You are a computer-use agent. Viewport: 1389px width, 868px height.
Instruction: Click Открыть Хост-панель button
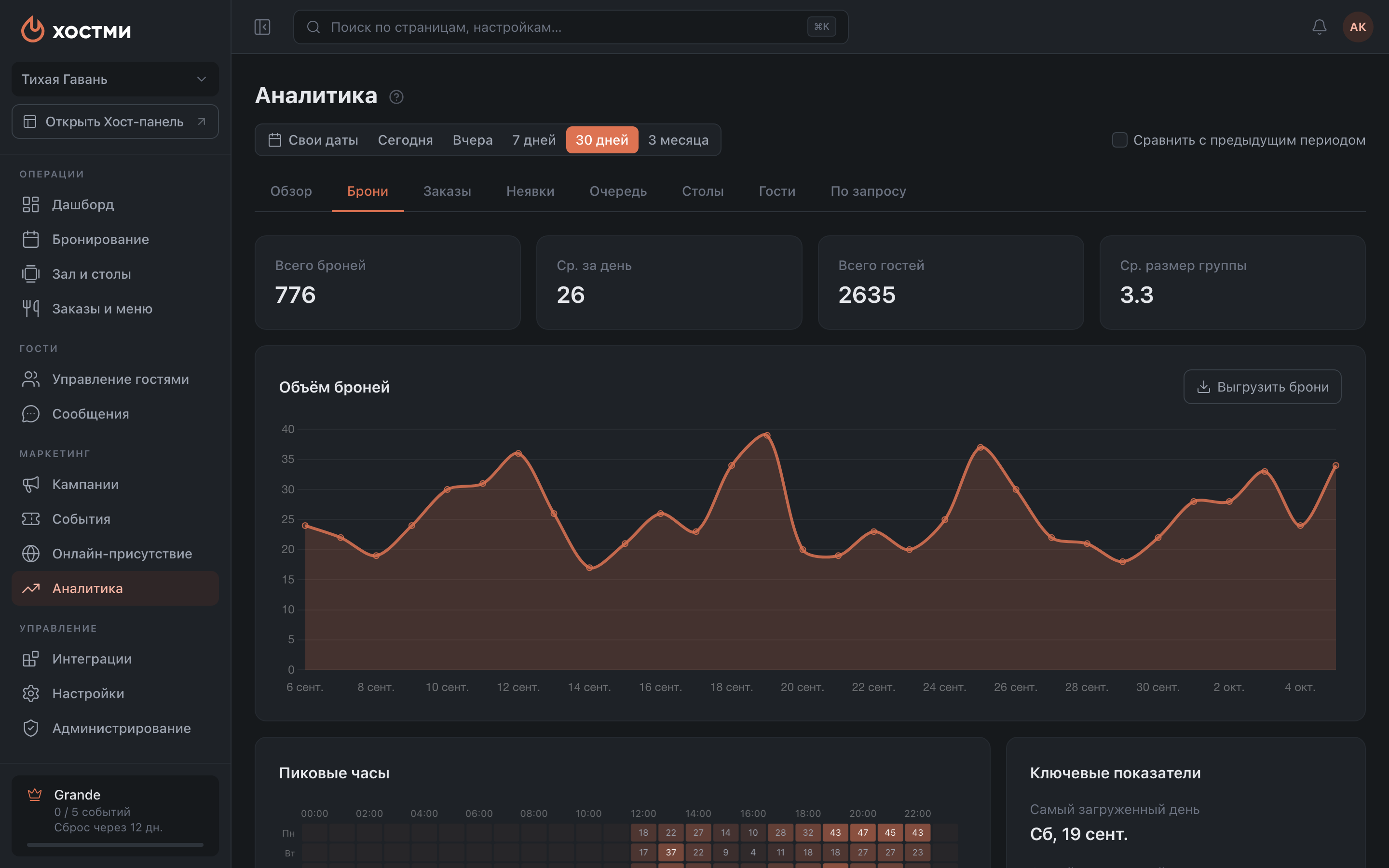pyautogui.click(x=115, y=122)
